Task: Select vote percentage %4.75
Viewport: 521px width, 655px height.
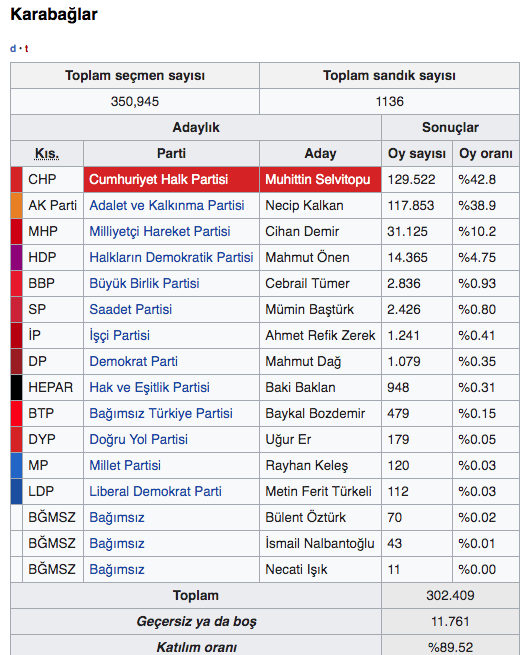Action: tap(477, 257)
